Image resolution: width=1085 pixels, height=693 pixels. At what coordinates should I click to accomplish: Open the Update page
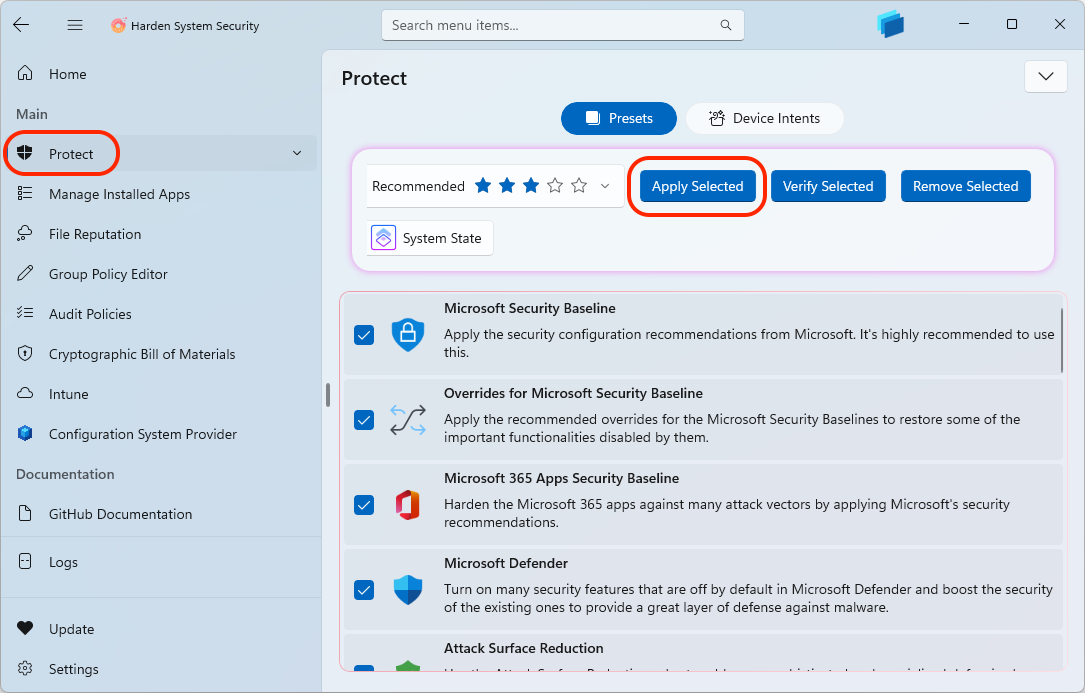(161, 628)
